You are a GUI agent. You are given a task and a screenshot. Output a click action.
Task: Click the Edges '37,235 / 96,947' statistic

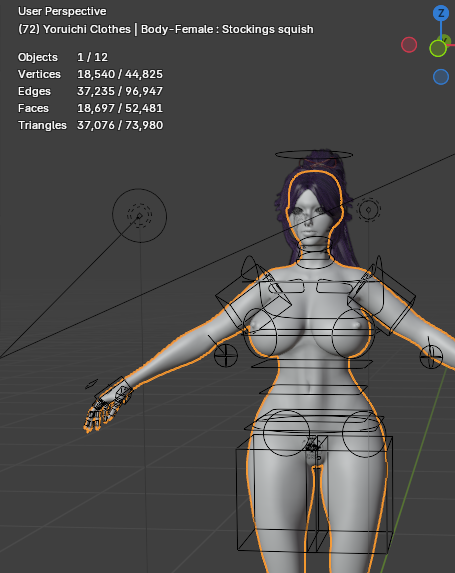pos(120,91)
